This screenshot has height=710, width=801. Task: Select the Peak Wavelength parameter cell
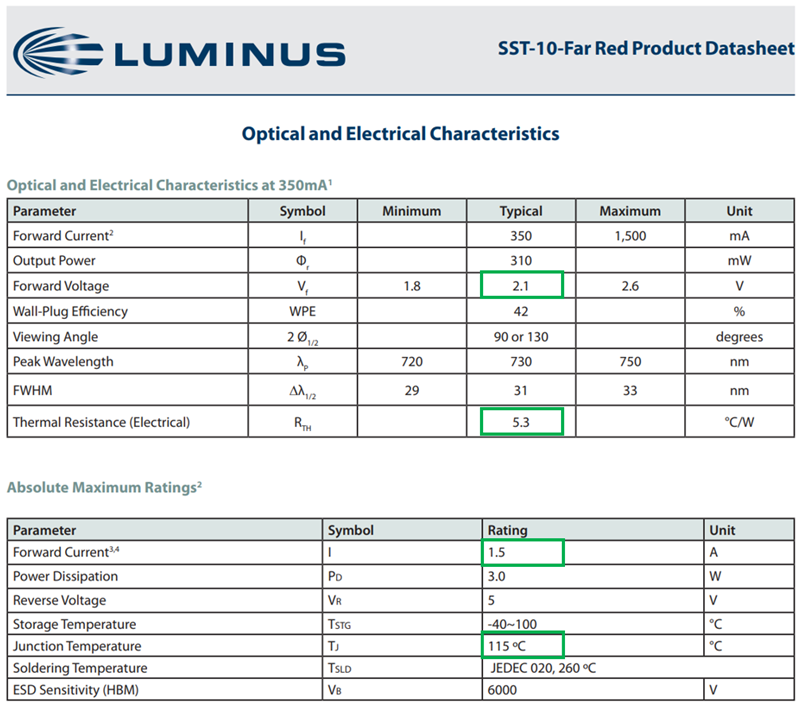[63, 361]
